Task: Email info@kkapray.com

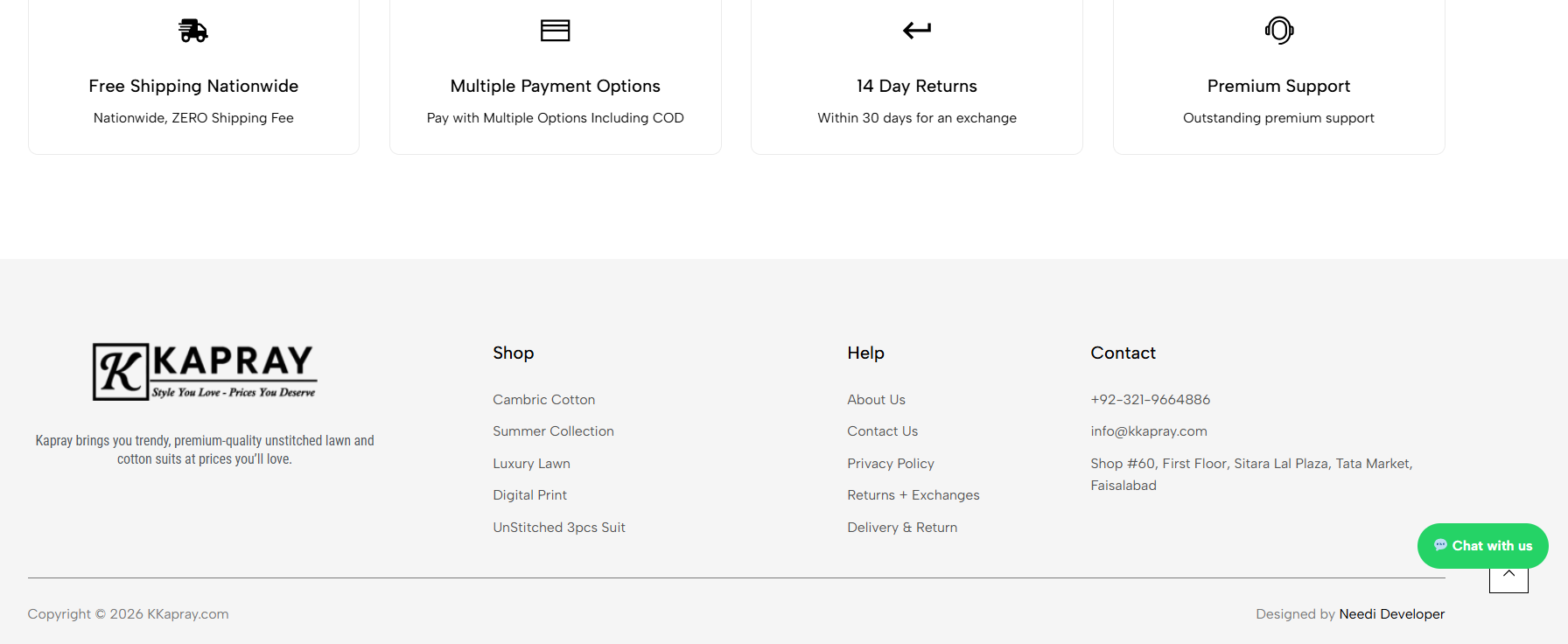Action: click(1148, 431)
